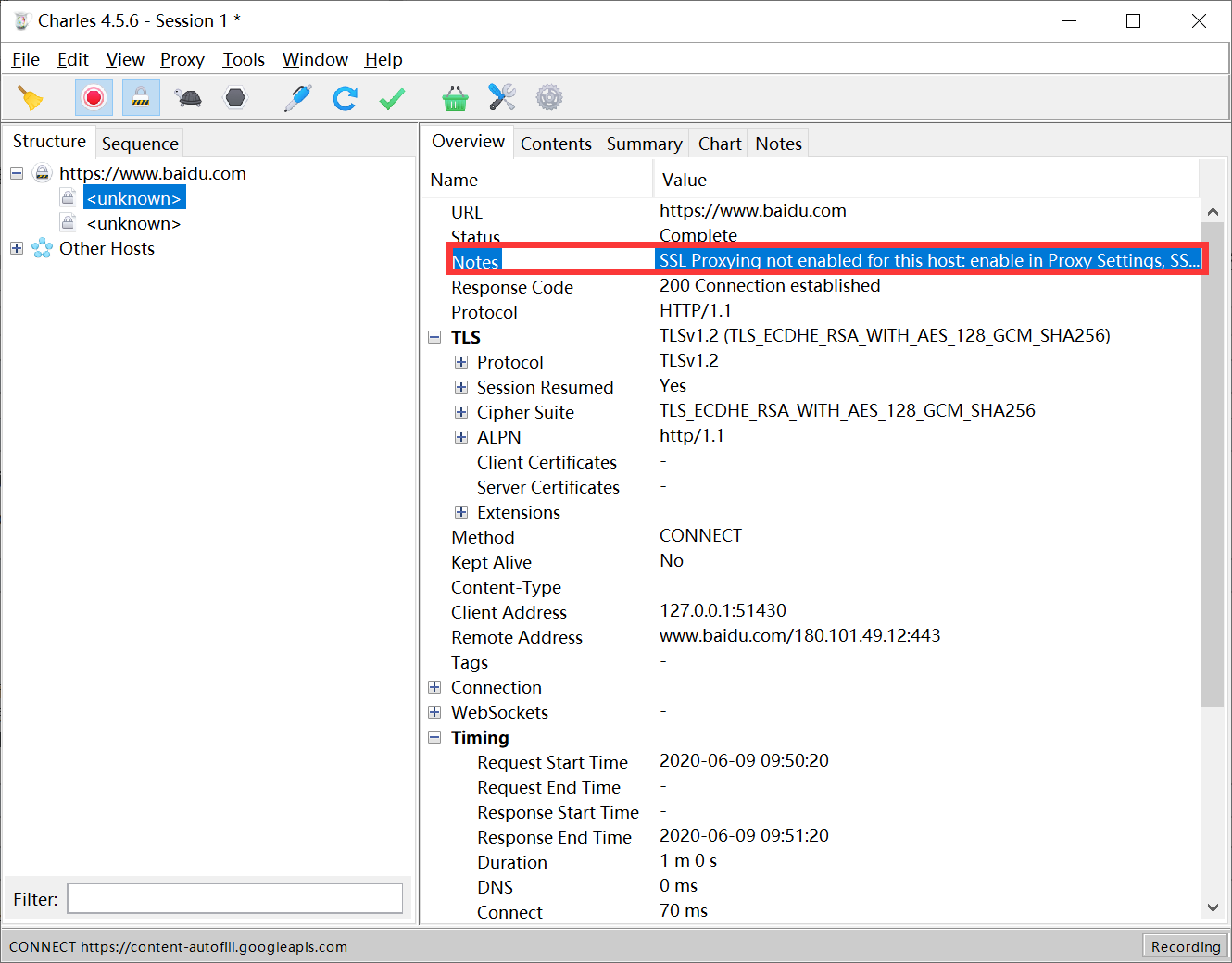
Task: Click the Validate green checkmark icon
Action: tap(393, 98)
